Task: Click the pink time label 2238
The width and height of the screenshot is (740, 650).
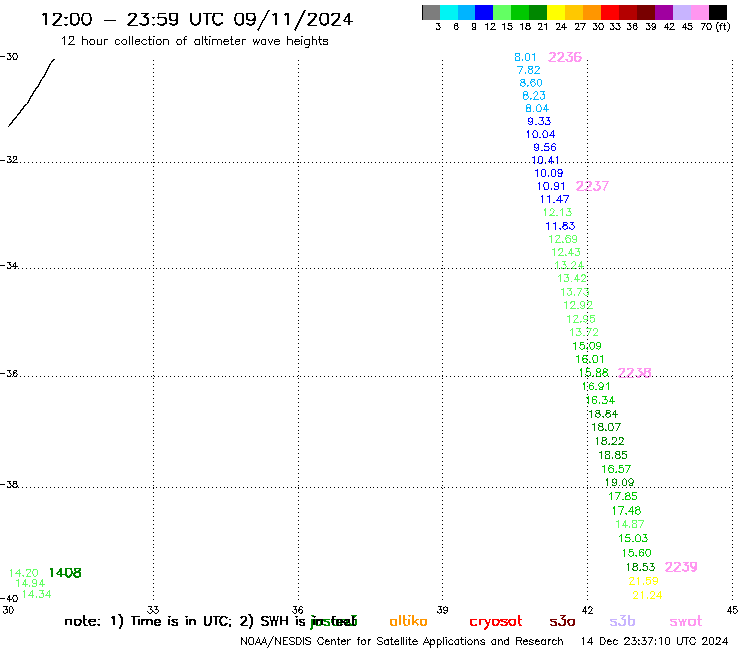Action: [x=635, y=373]
